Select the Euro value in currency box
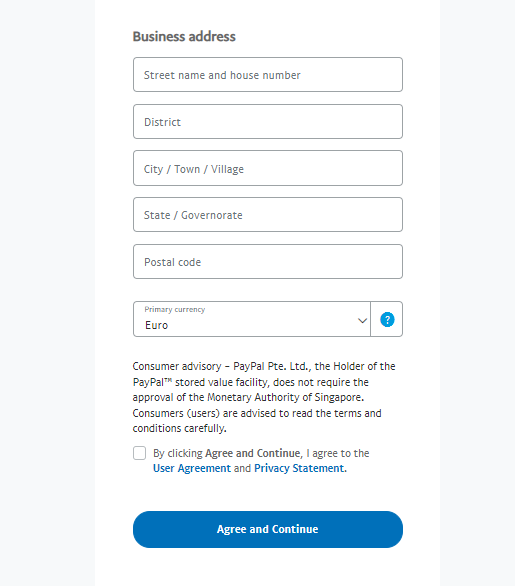Image resolution: width=515 pixels, height=586 pixels. pos(157,325)
